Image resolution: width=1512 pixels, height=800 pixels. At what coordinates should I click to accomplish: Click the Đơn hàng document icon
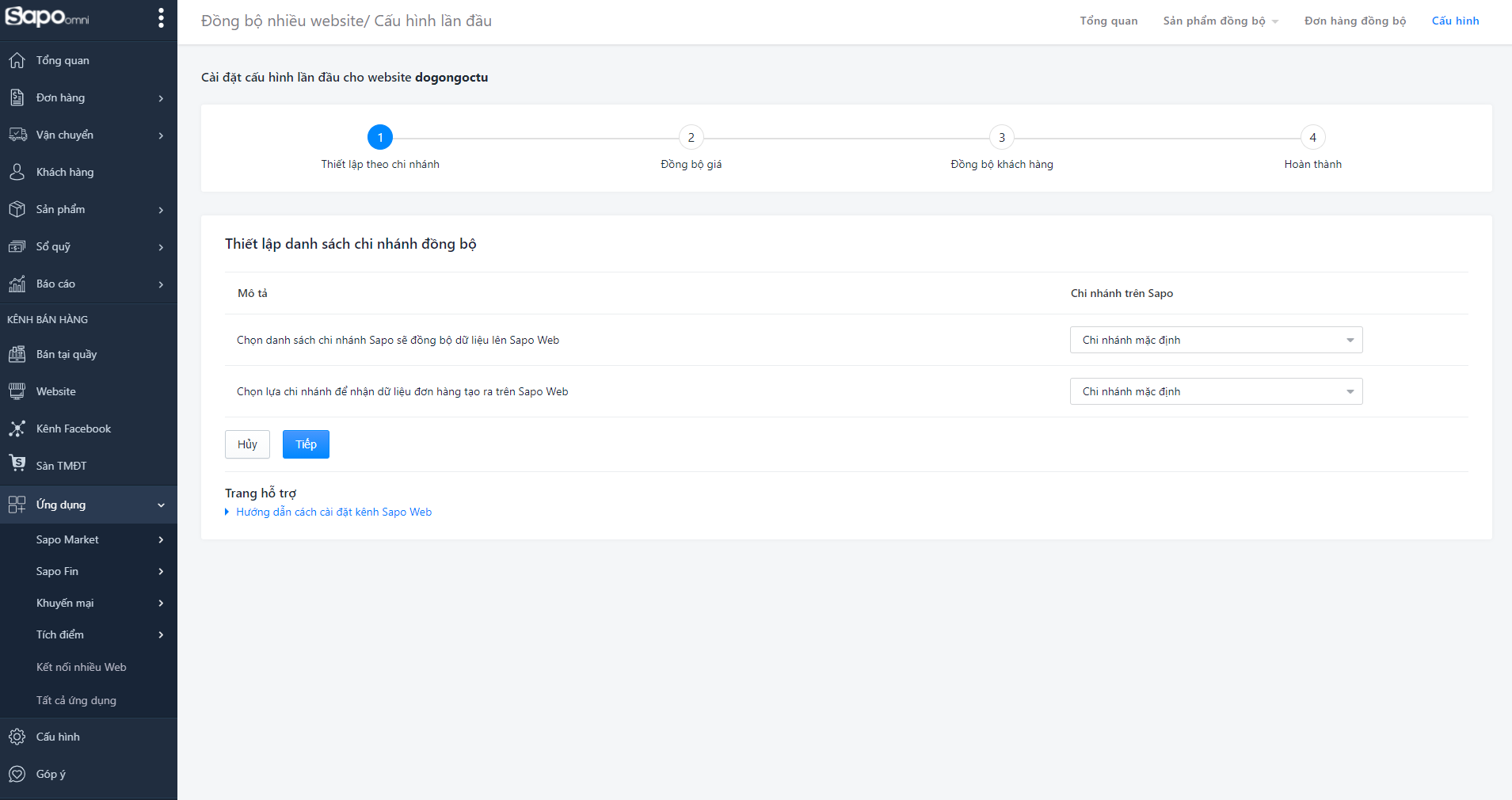point(17,97)
